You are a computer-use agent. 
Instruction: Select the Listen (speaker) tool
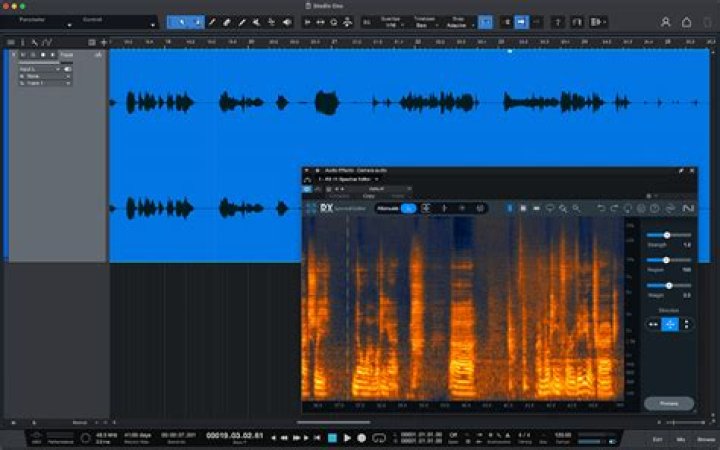(x=287, y=22)
